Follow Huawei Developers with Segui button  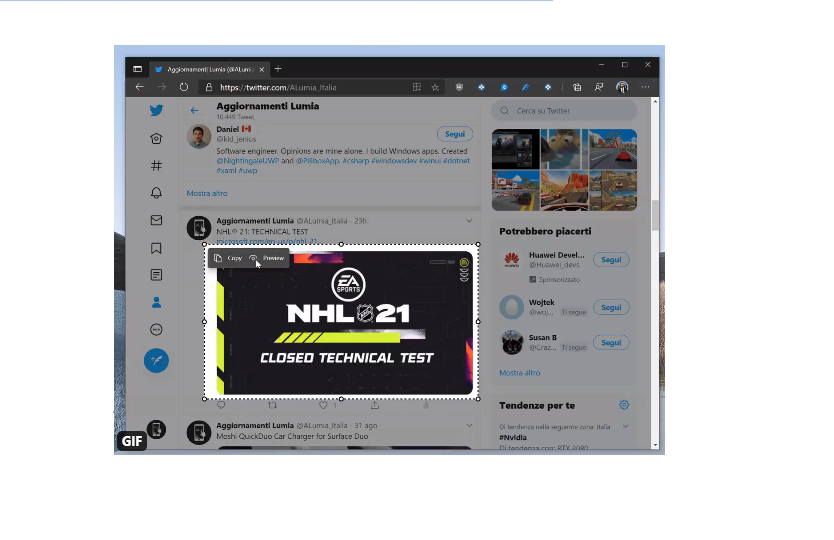pos(610,260)
